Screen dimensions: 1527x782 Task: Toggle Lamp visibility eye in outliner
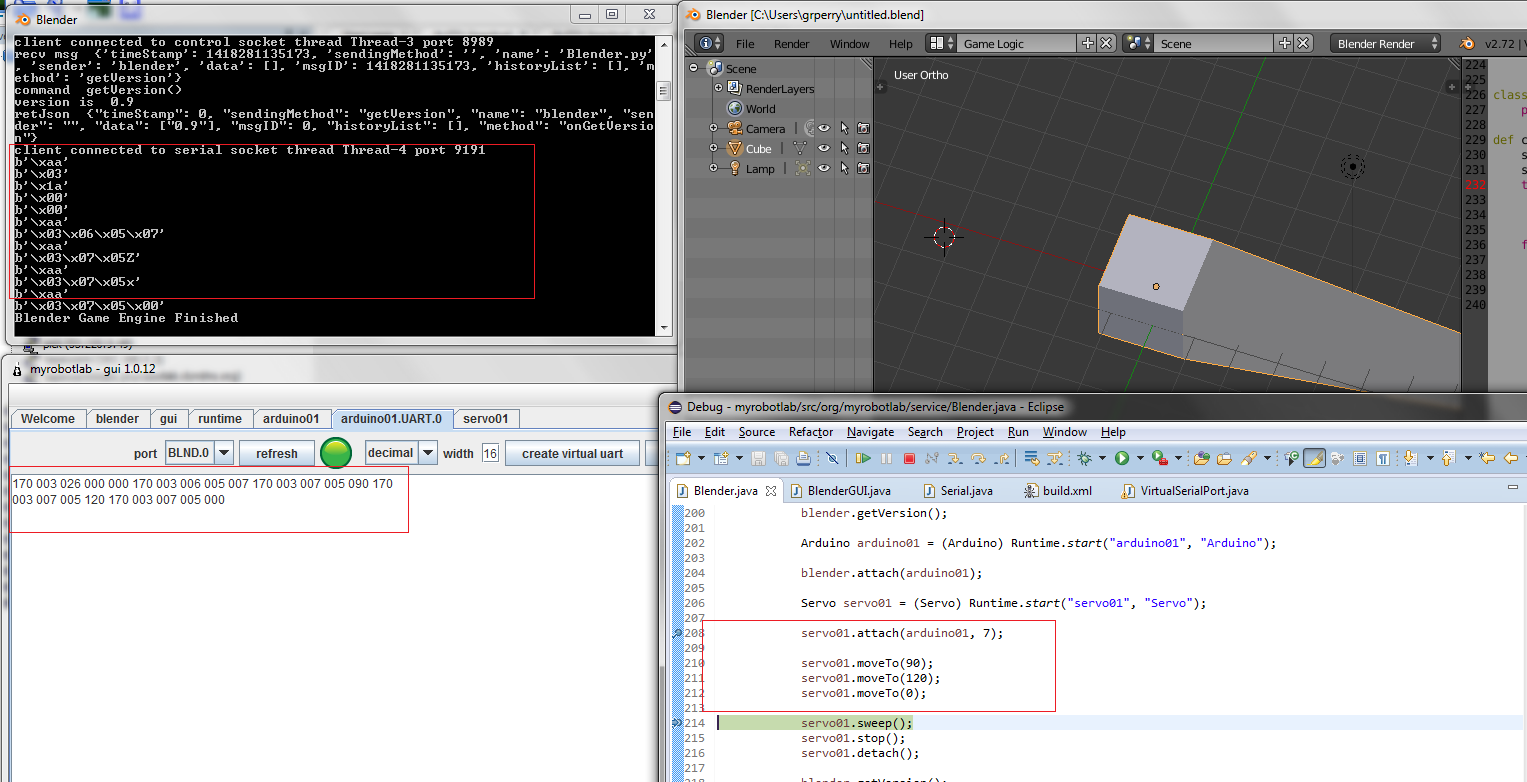coord(824,168)
